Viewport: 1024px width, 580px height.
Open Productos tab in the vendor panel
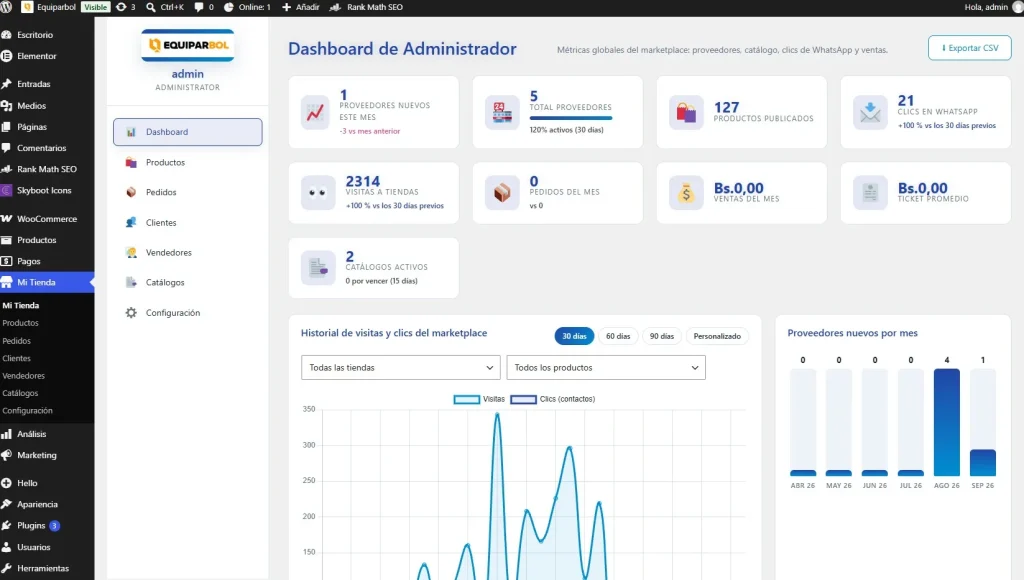click(187, 162)
